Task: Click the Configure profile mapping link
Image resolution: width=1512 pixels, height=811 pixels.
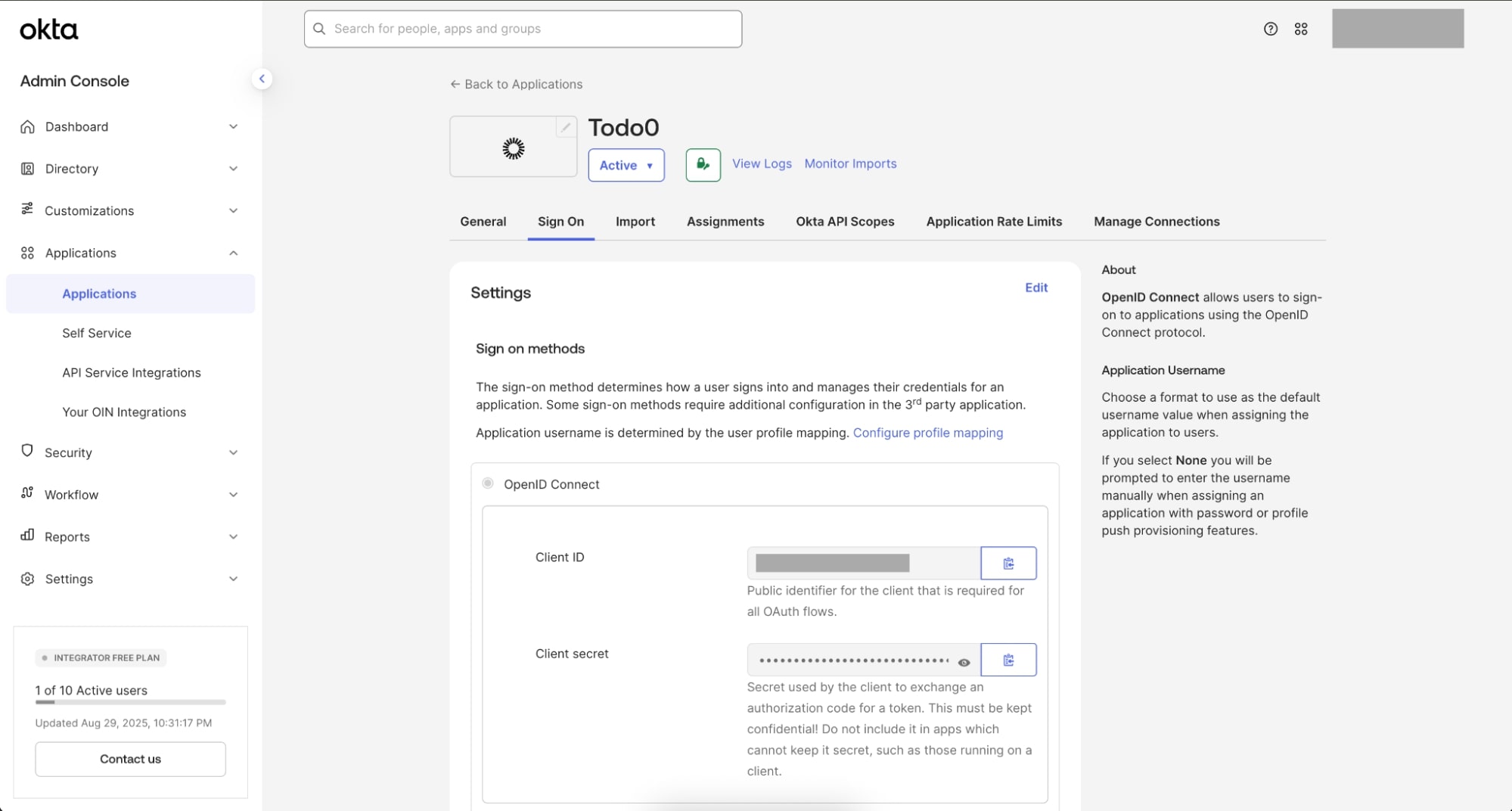Action: point(928,433)
